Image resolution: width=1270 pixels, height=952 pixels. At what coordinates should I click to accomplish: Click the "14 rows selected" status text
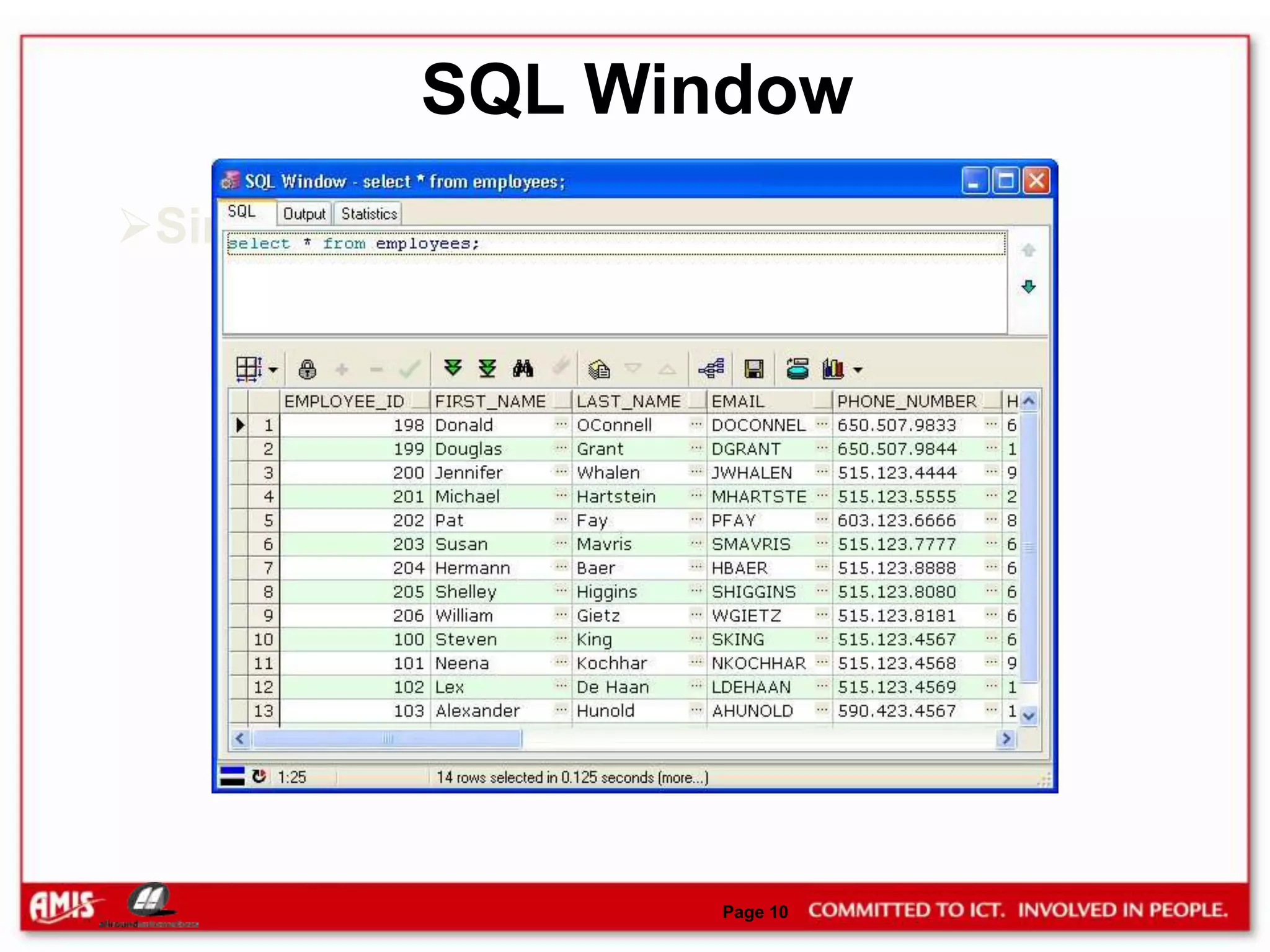pyautogui.click(x=572, y=777)
